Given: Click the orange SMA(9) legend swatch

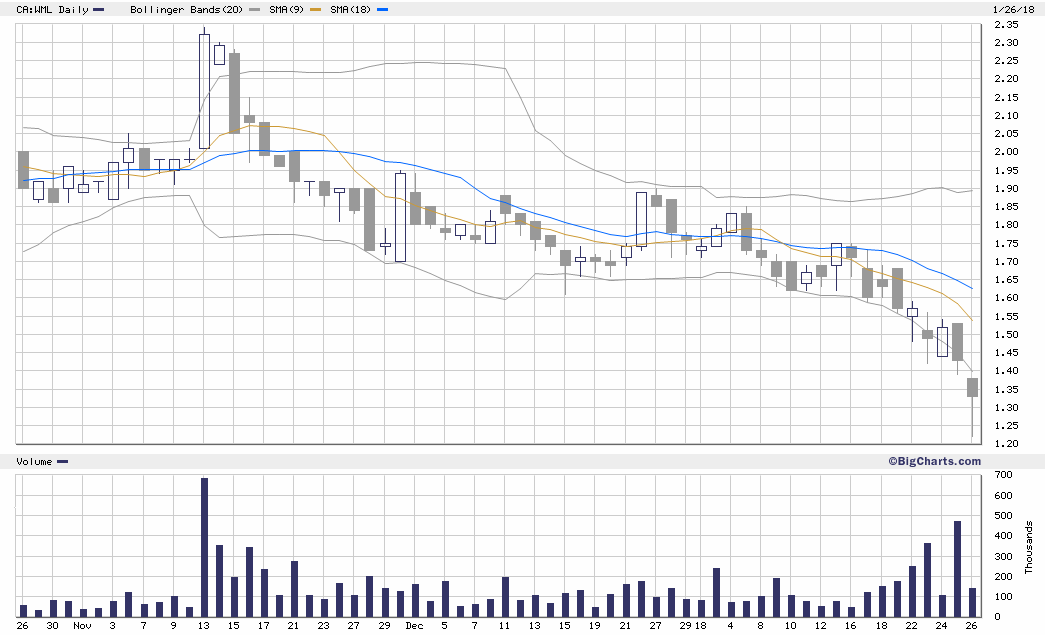Looking at the screenshot, I should click(x=319, y=9).
